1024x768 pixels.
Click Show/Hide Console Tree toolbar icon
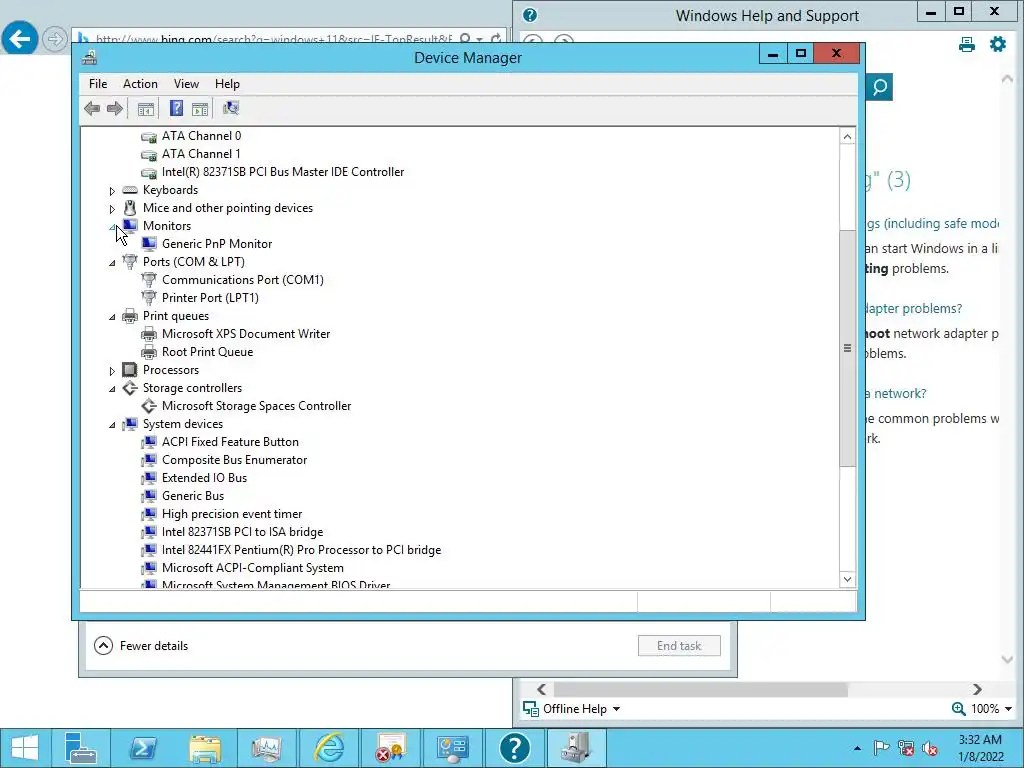coord(146,108)
